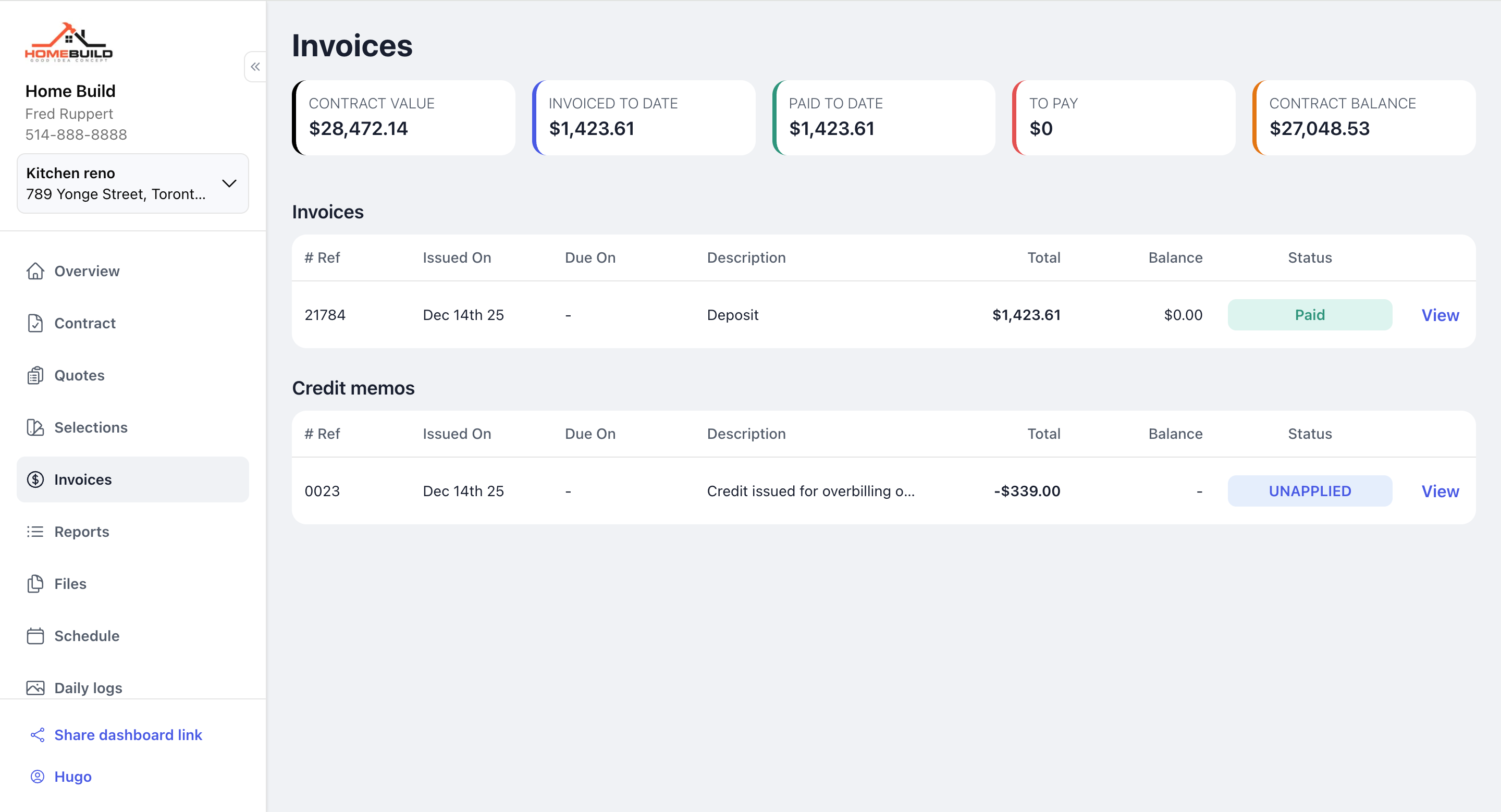This screenshot has width=1501, height=812.
Task: Click the Schedule calendar icon
Action: click(x=35, y=635)
